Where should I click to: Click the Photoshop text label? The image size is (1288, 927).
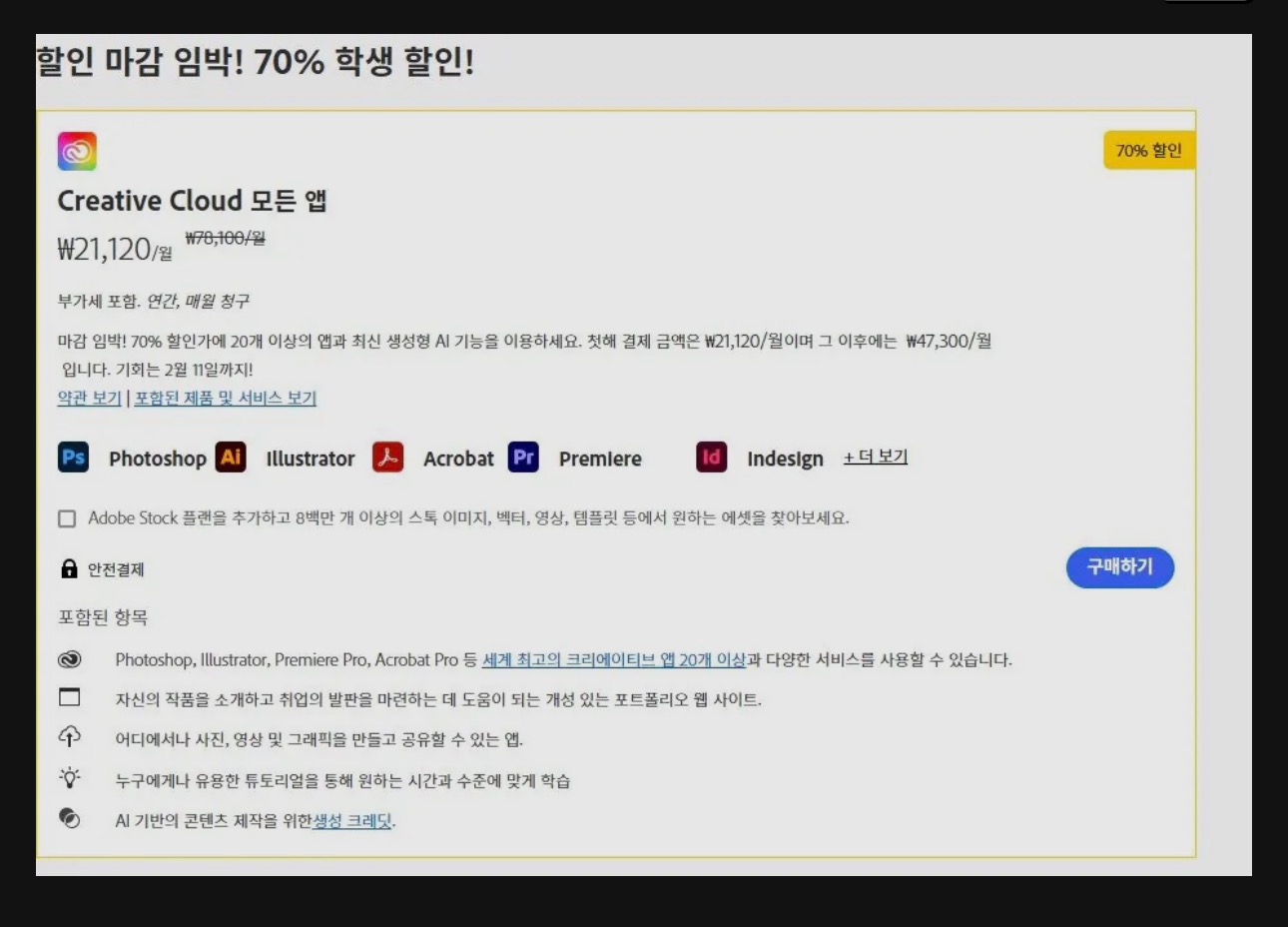tap(157, 459)
